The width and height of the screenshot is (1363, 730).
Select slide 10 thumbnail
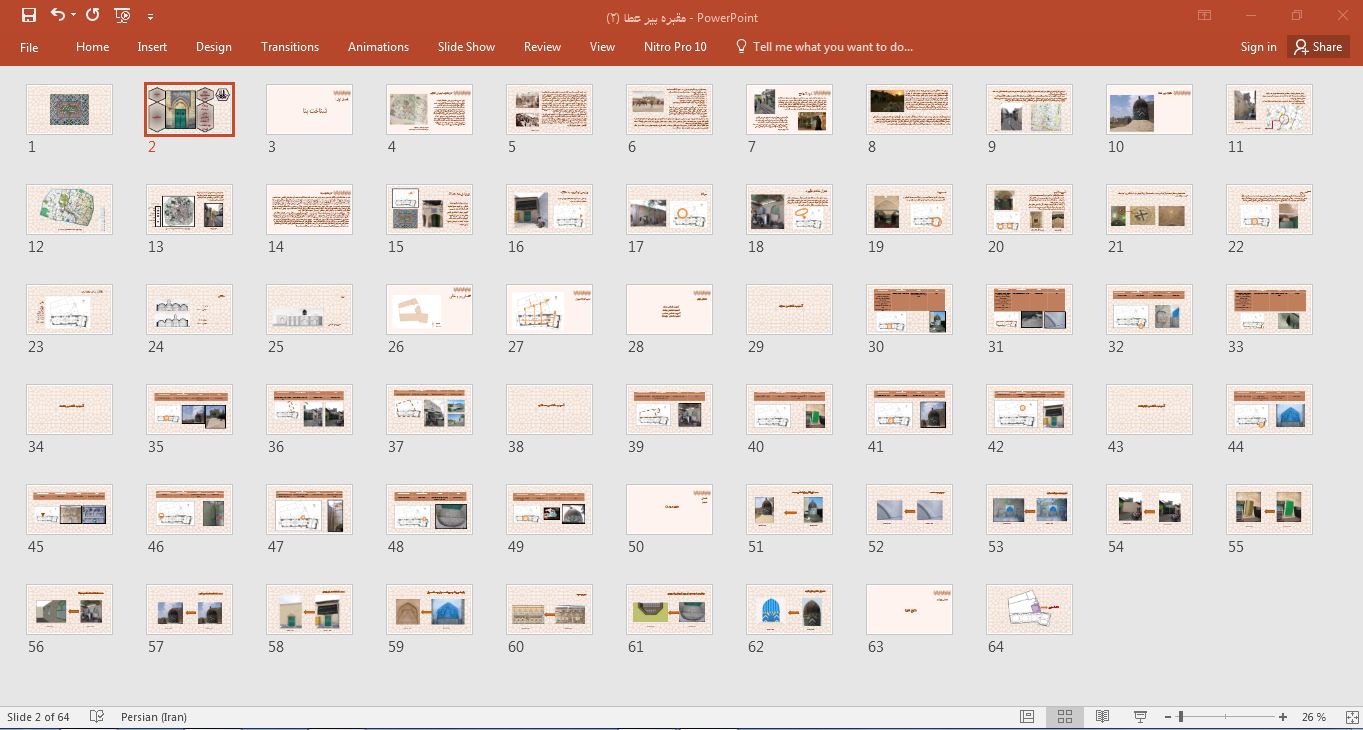[x=1149, y=109]
